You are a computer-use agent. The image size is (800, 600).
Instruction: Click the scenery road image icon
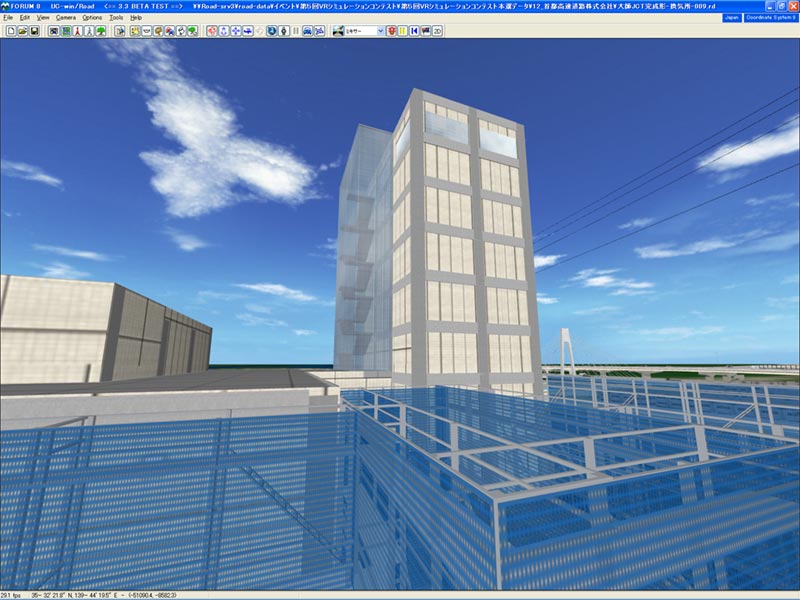coord(338,31)
